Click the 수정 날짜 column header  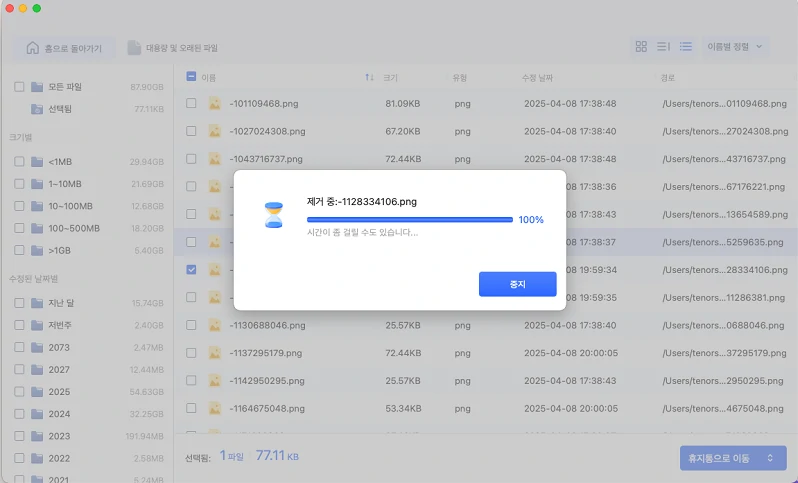click(x=537, y=78)
